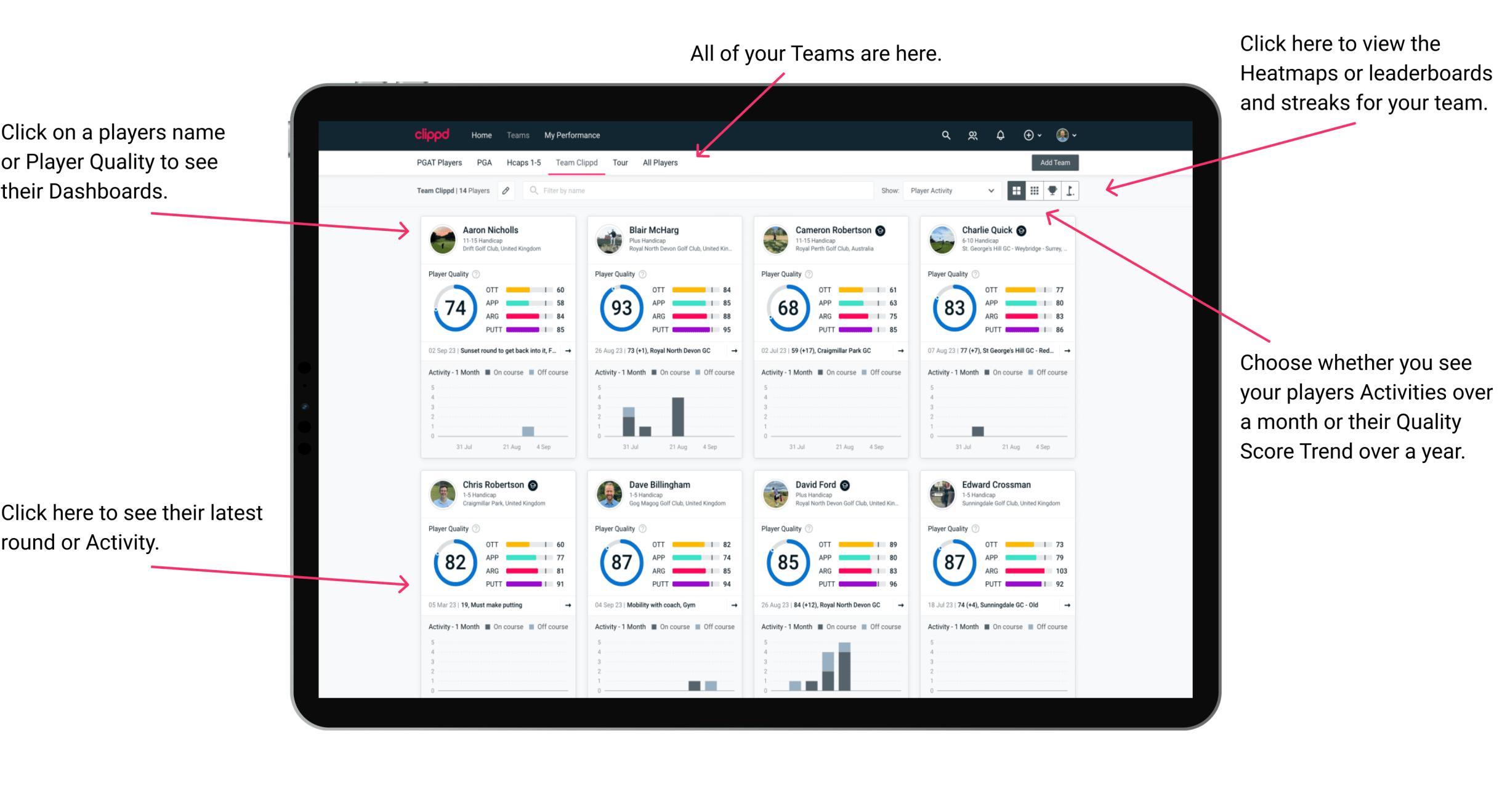Click the search magnifier icon

click(x=944, y=135)
